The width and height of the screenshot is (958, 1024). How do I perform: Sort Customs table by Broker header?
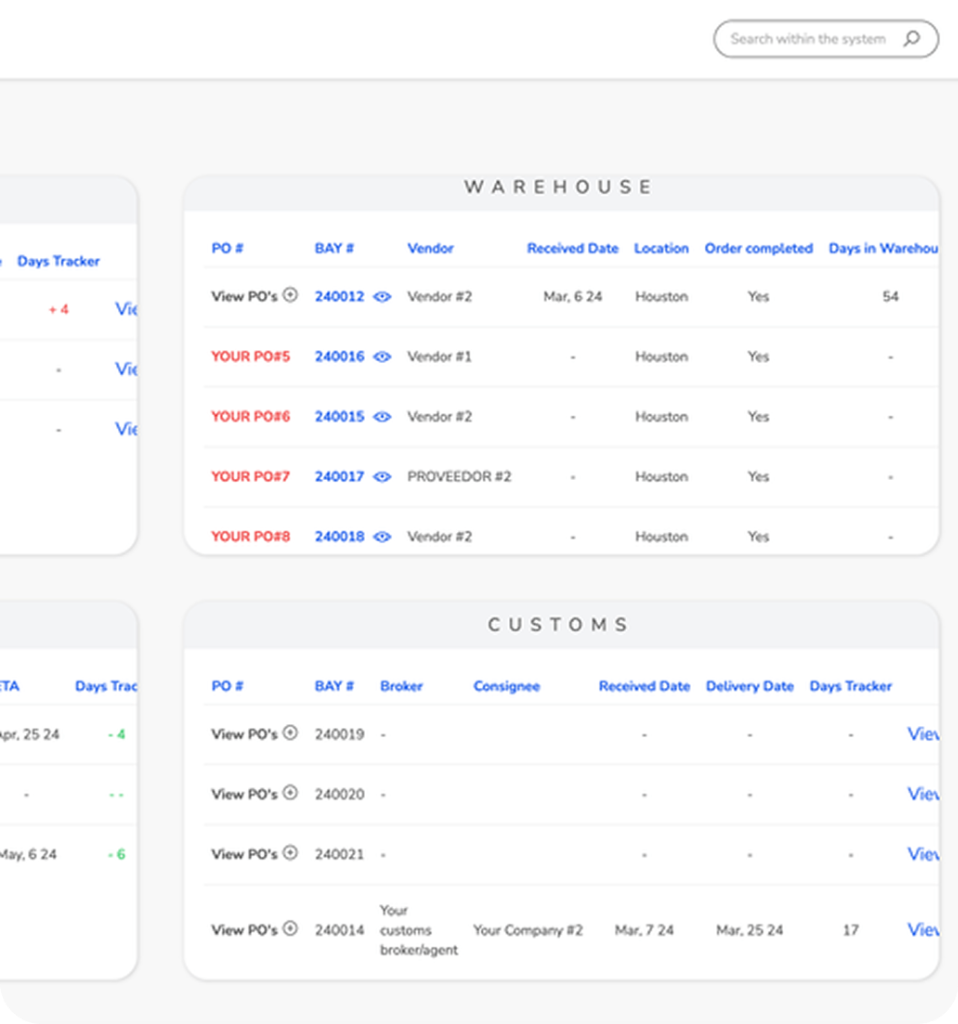(402, 686)
